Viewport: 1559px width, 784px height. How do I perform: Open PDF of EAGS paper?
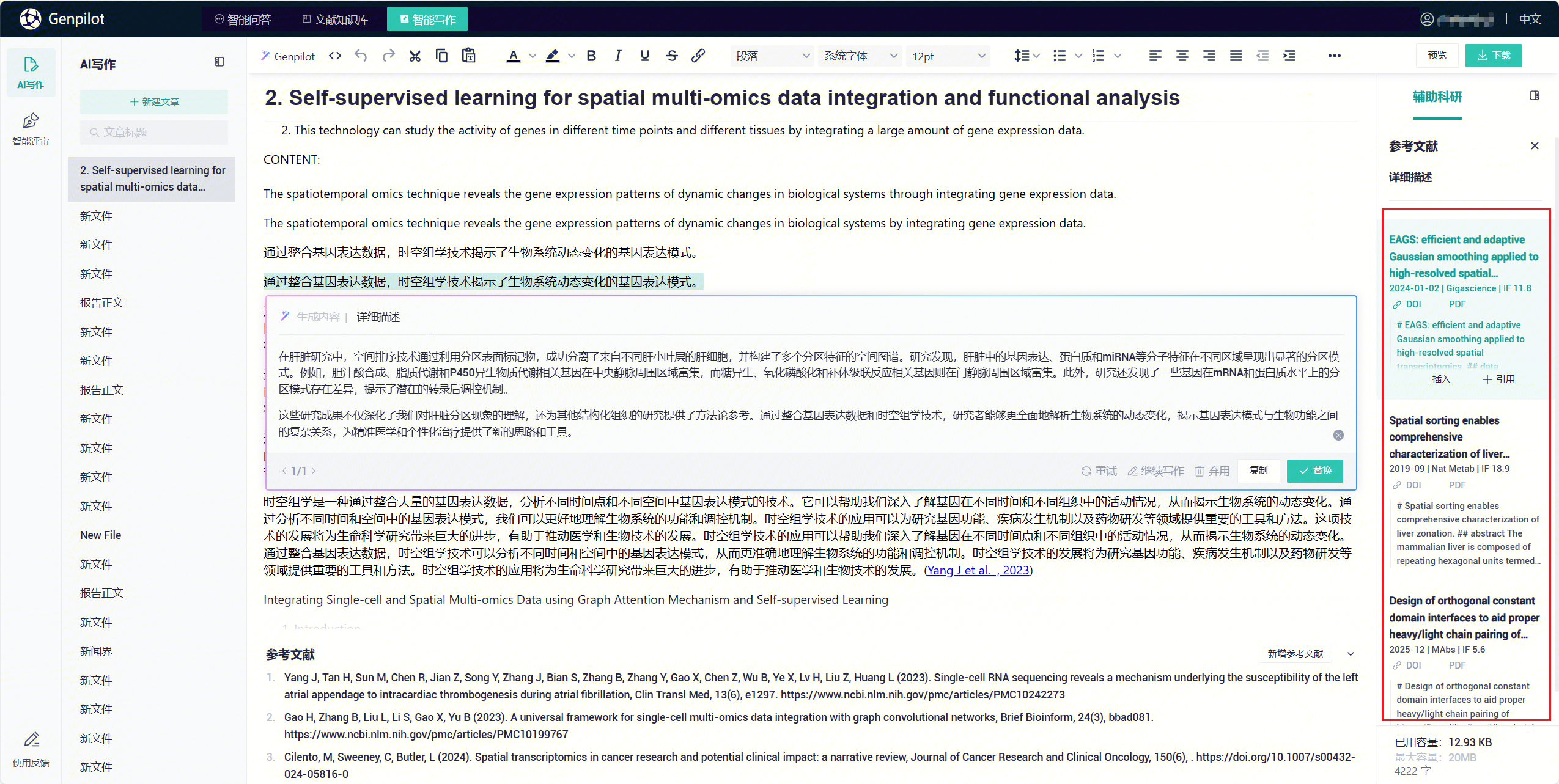tap(1457, 304)
